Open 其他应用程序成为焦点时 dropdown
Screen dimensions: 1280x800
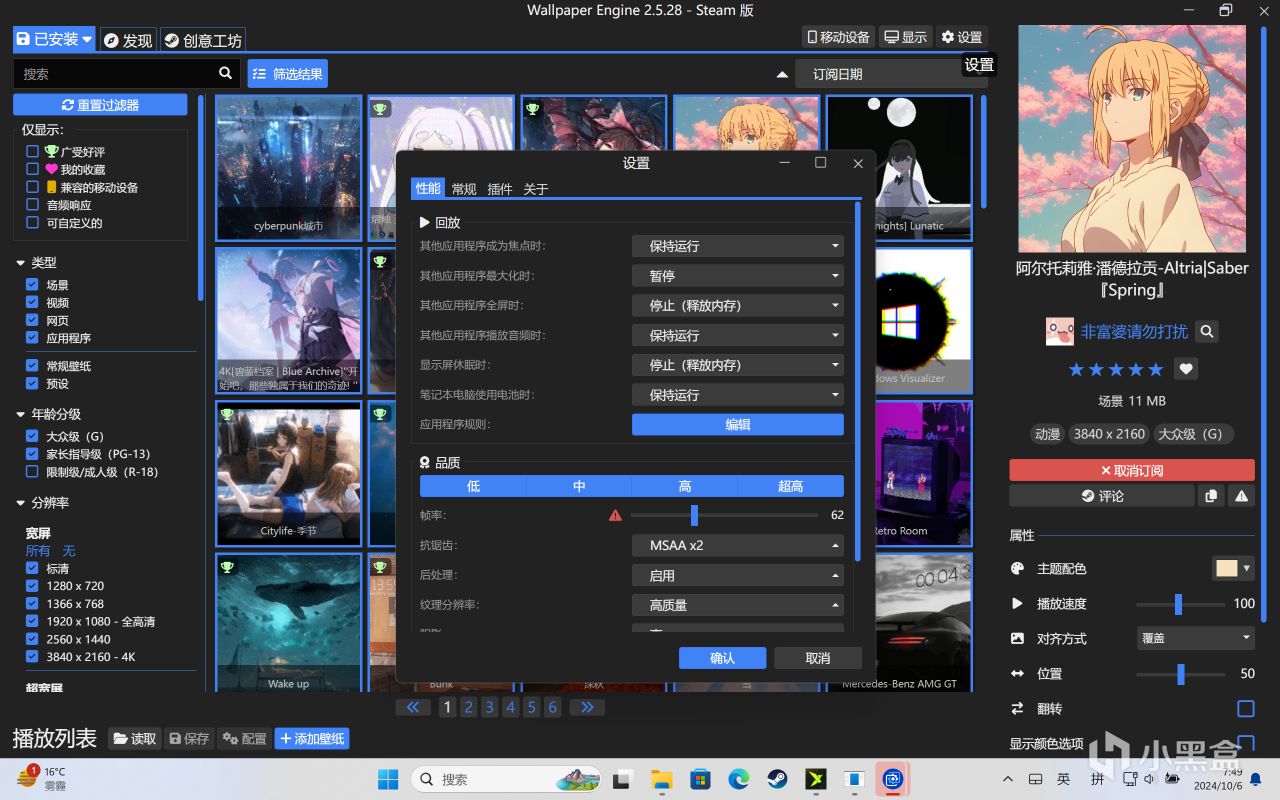[738, 246]
